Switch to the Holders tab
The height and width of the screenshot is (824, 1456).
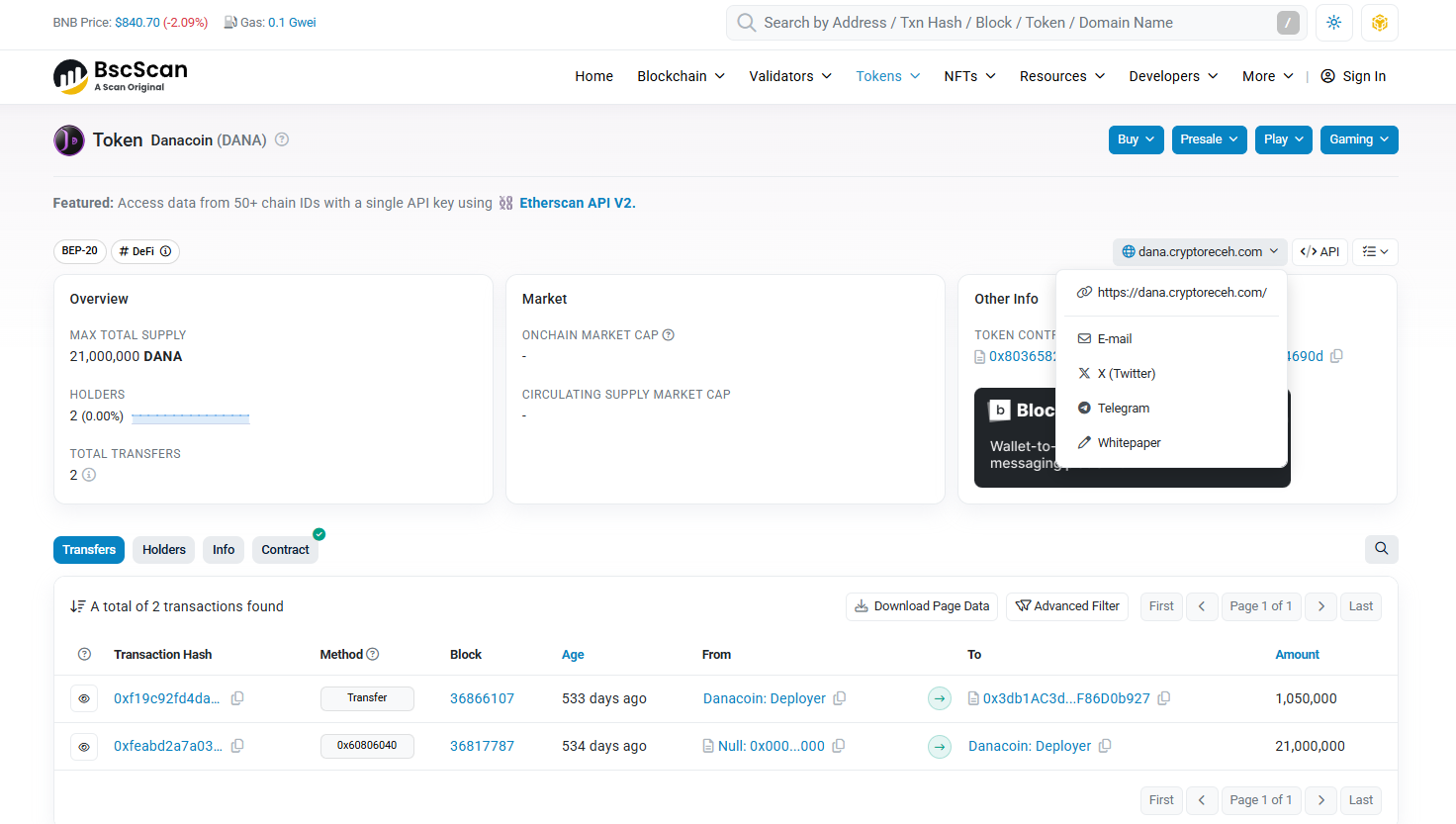163,550
